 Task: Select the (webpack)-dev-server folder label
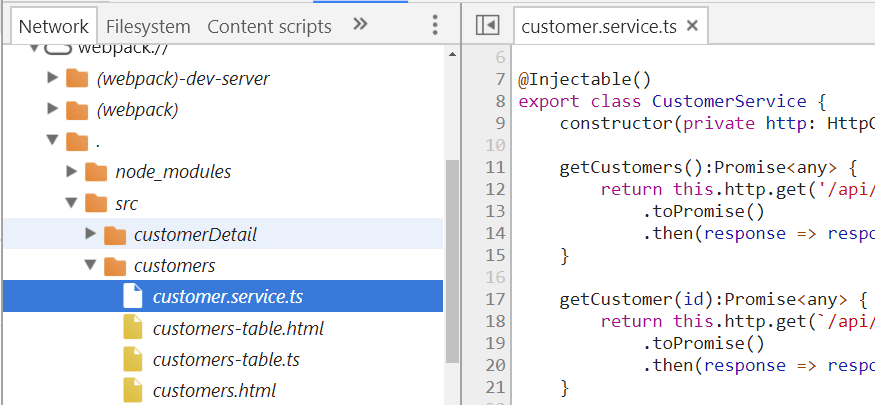pos(183,79)
